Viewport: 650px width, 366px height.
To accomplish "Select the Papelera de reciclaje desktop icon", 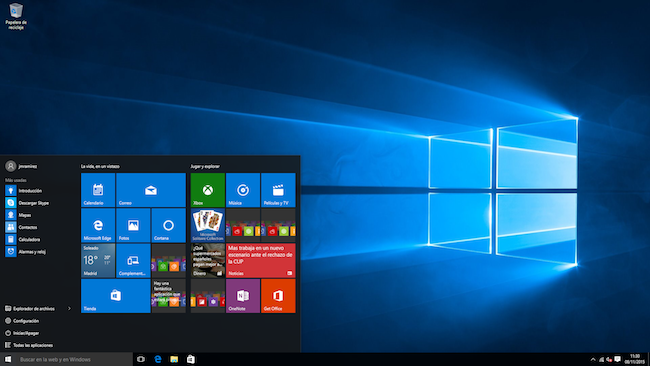I will (x=16, y=16).
